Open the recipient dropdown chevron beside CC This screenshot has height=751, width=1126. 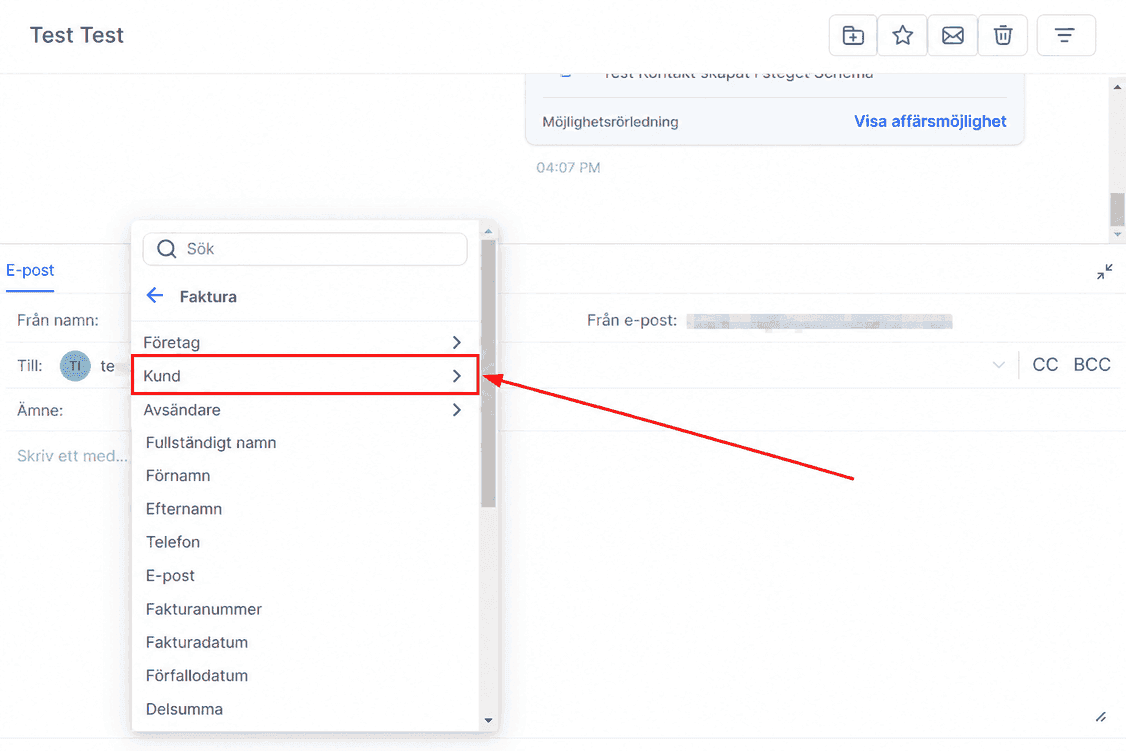(x=998, y=365)
